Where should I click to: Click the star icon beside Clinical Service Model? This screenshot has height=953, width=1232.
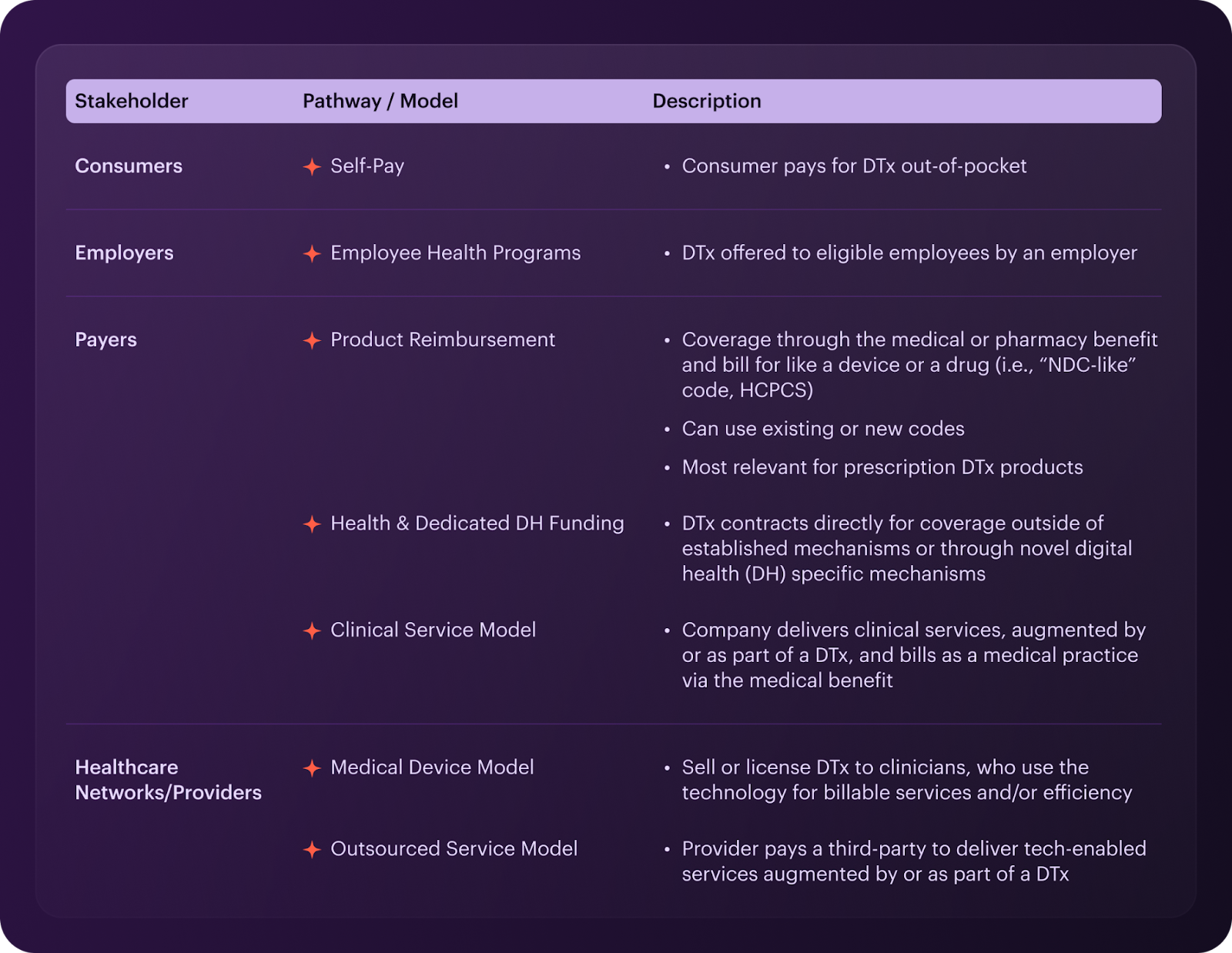312,631
